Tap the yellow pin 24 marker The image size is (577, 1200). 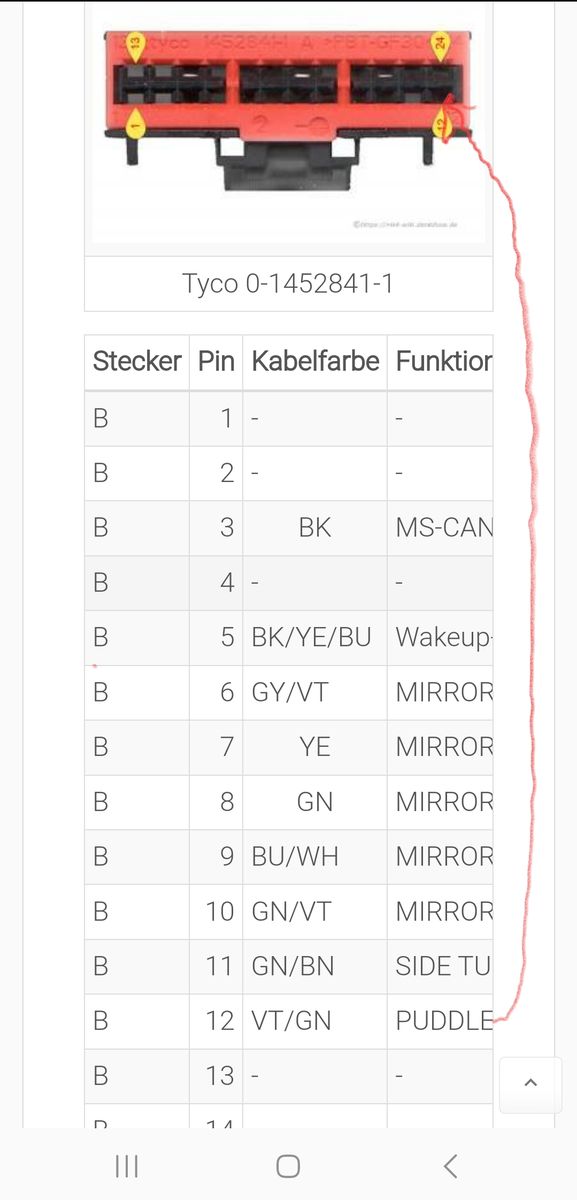click(x=439, y=45)
